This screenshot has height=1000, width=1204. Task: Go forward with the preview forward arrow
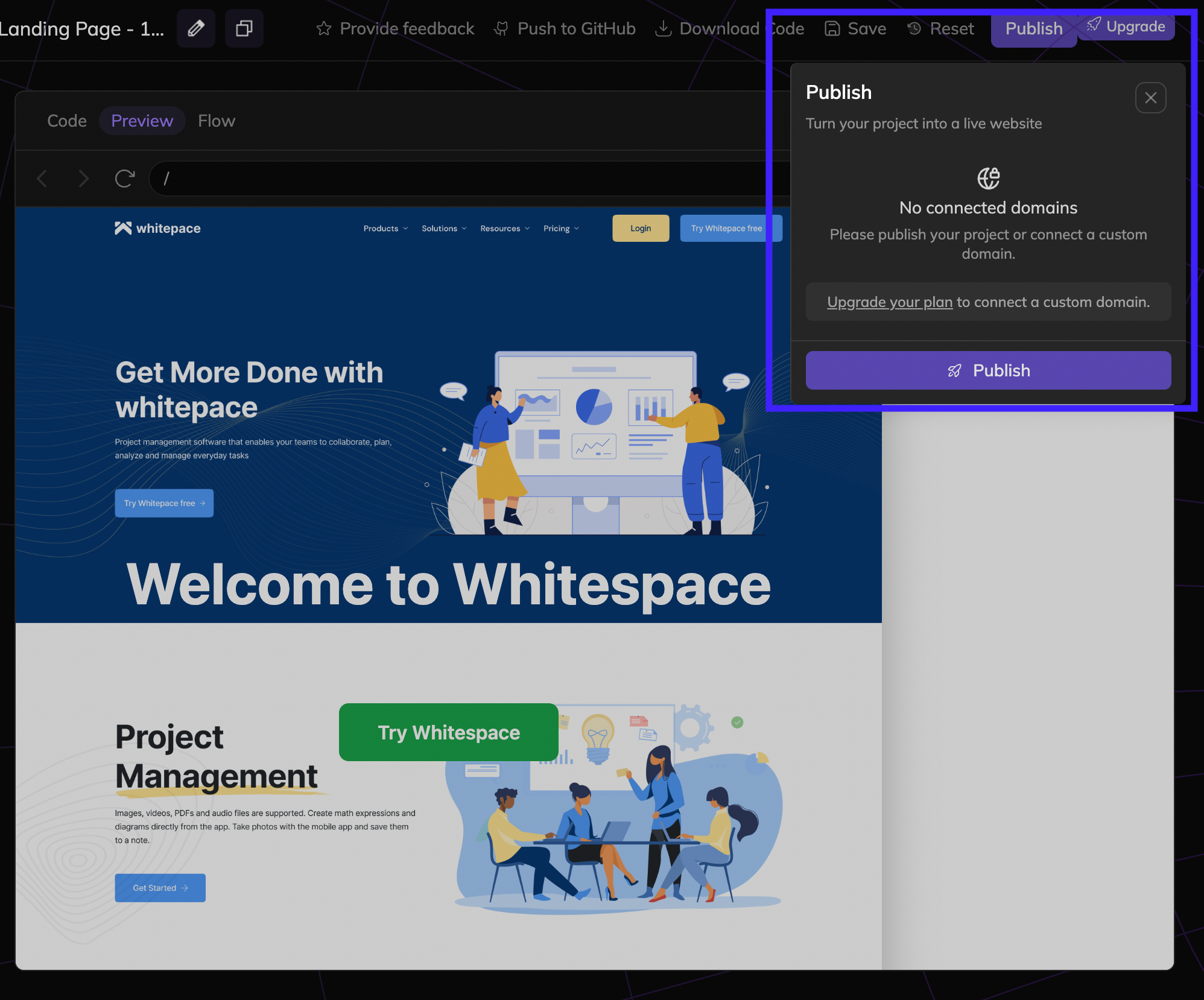pos(83,179)
